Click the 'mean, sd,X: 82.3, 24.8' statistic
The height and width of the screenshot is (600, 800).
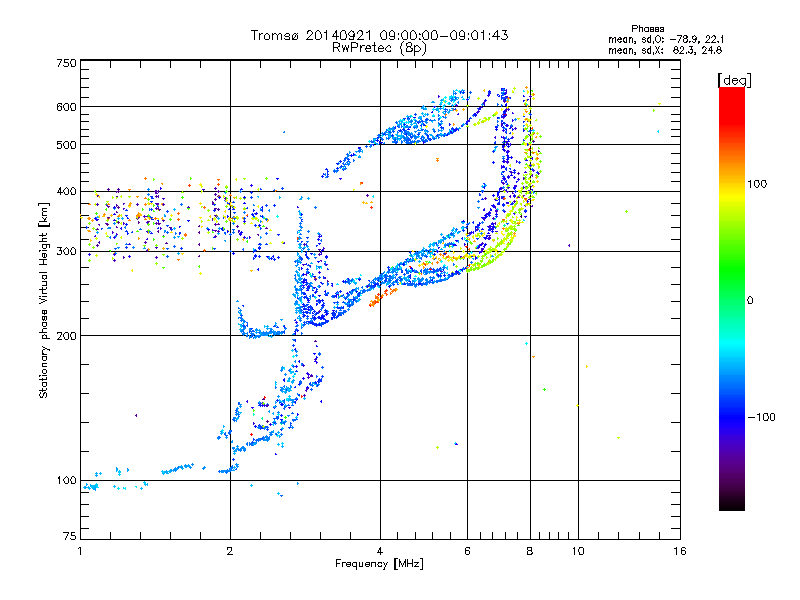[665, 50]
